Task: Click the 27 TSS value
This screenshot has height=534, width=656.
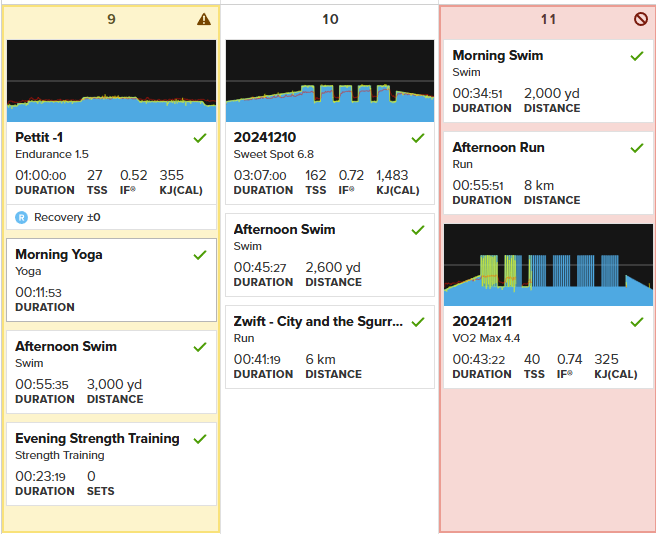Action: click(95, 175)
